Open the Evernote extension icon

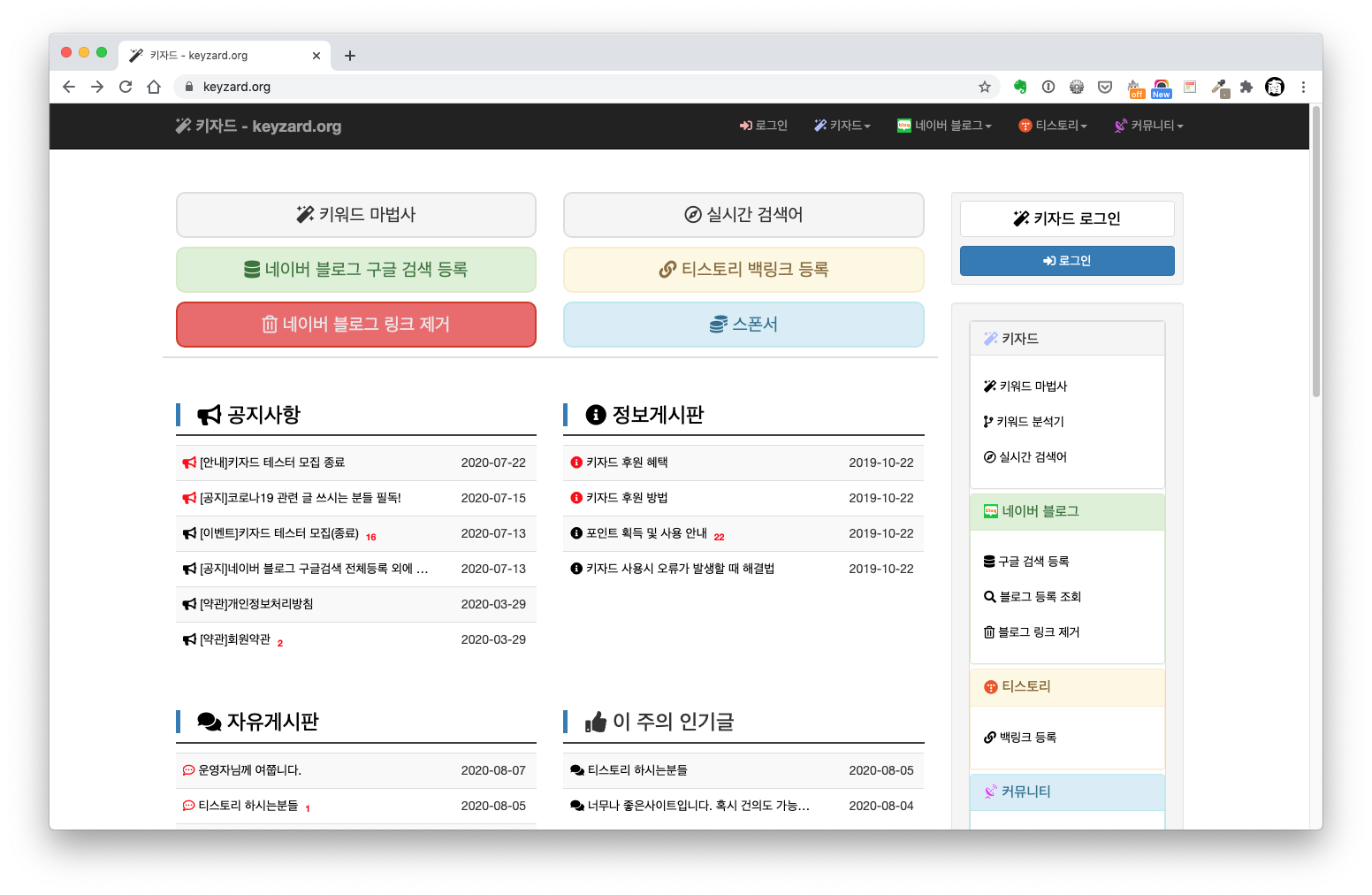pos(1020,87)
